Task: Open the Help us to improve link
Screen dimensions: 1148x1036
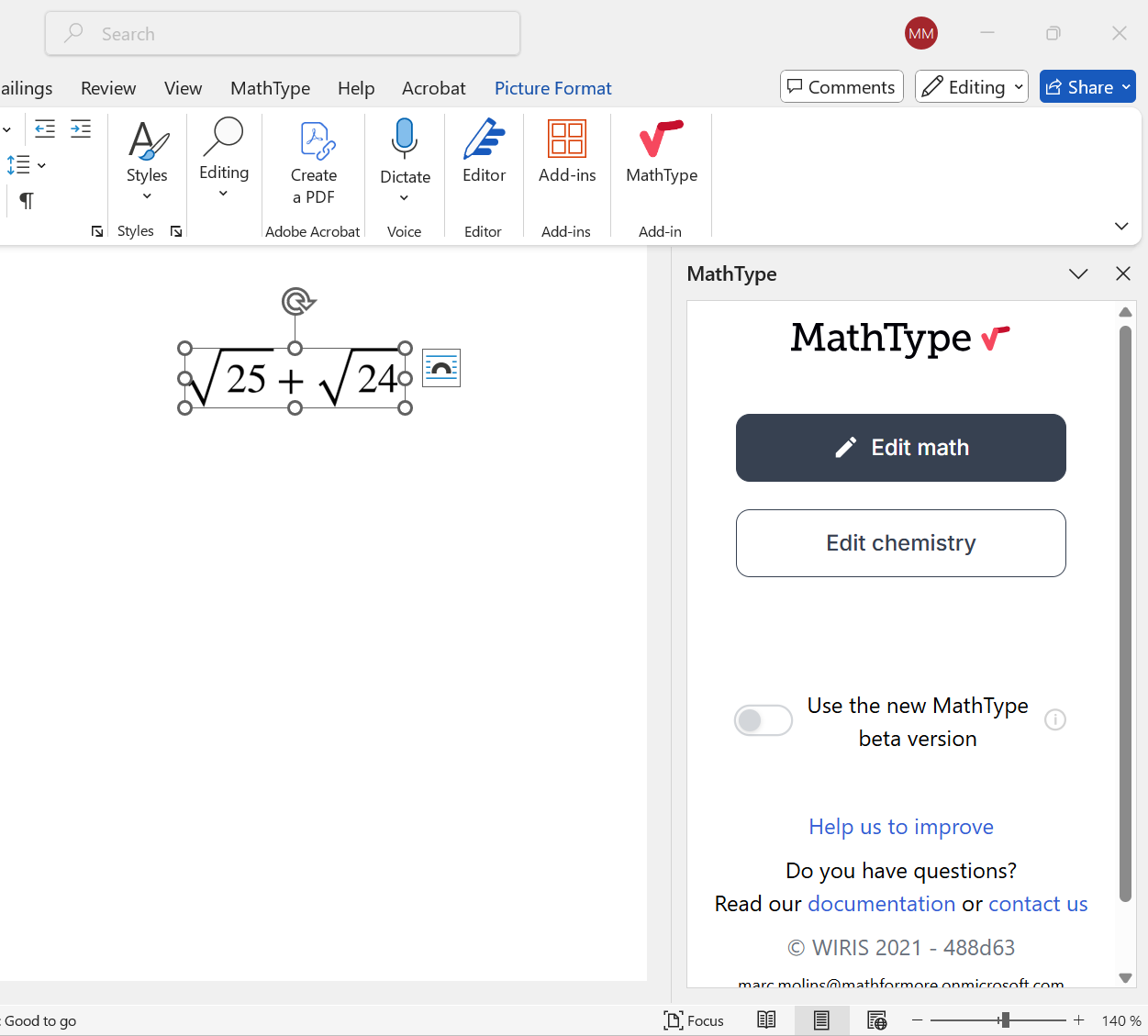Action: (900, 827)
